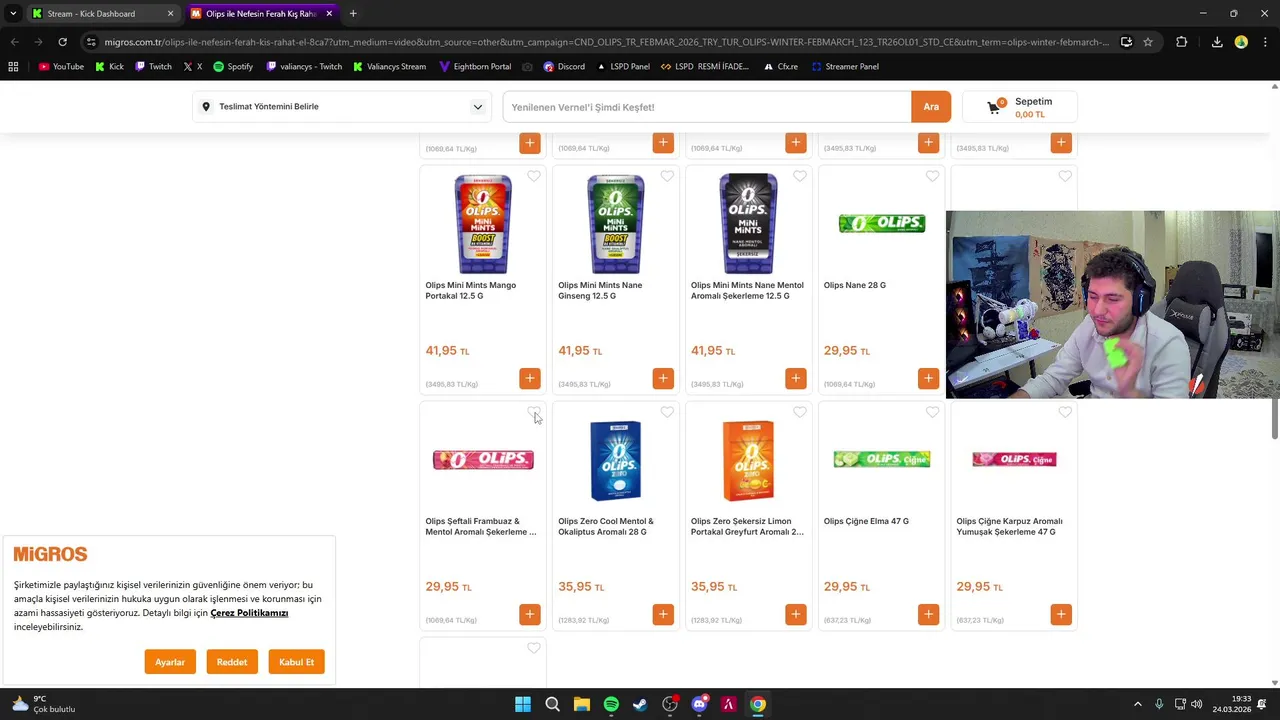Click the address bar URL
The width and height of the screenshot is (1280, 720).
[606, 42]
